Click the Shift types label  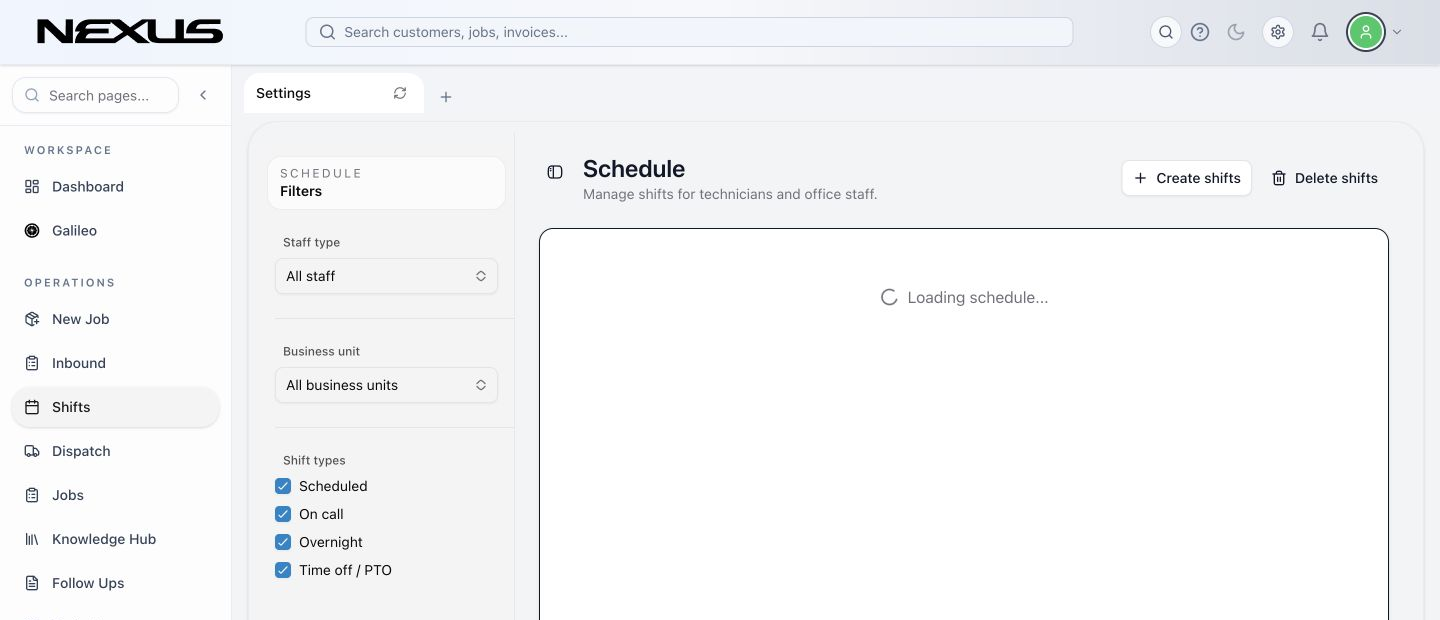point(314,460)
